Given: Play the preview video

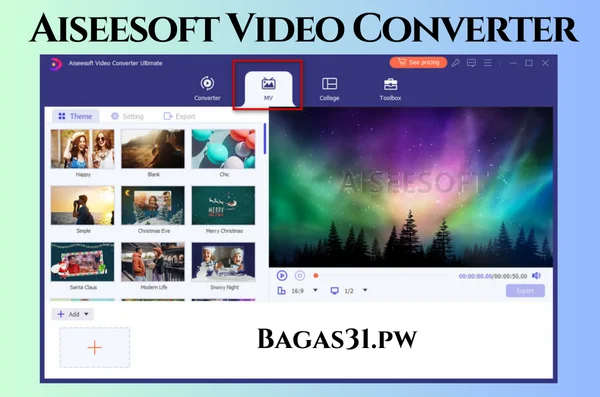Looking at the screenshot, I should 282,275.
